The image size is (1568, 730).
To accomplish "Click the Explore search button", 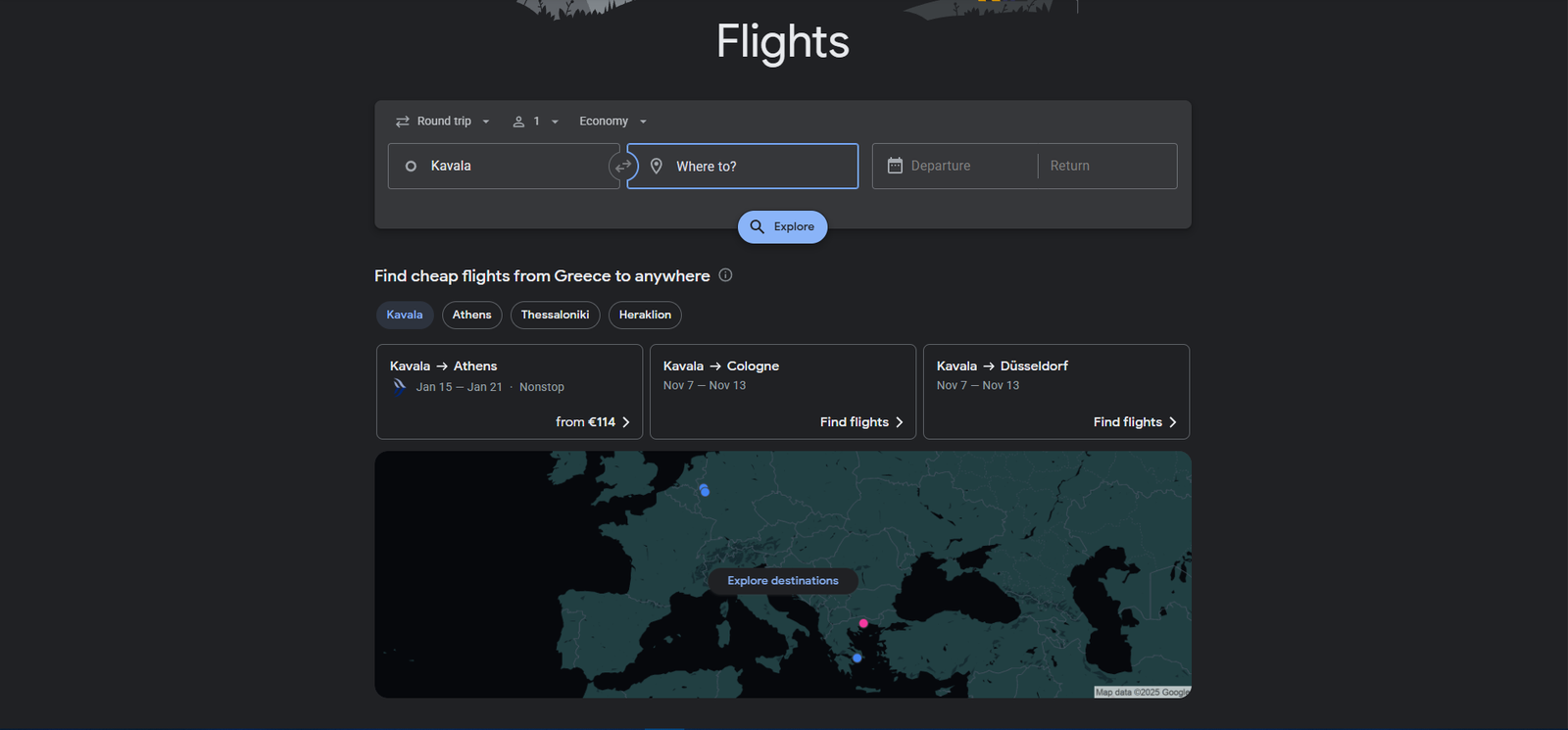I will click(x=783, y=226).
